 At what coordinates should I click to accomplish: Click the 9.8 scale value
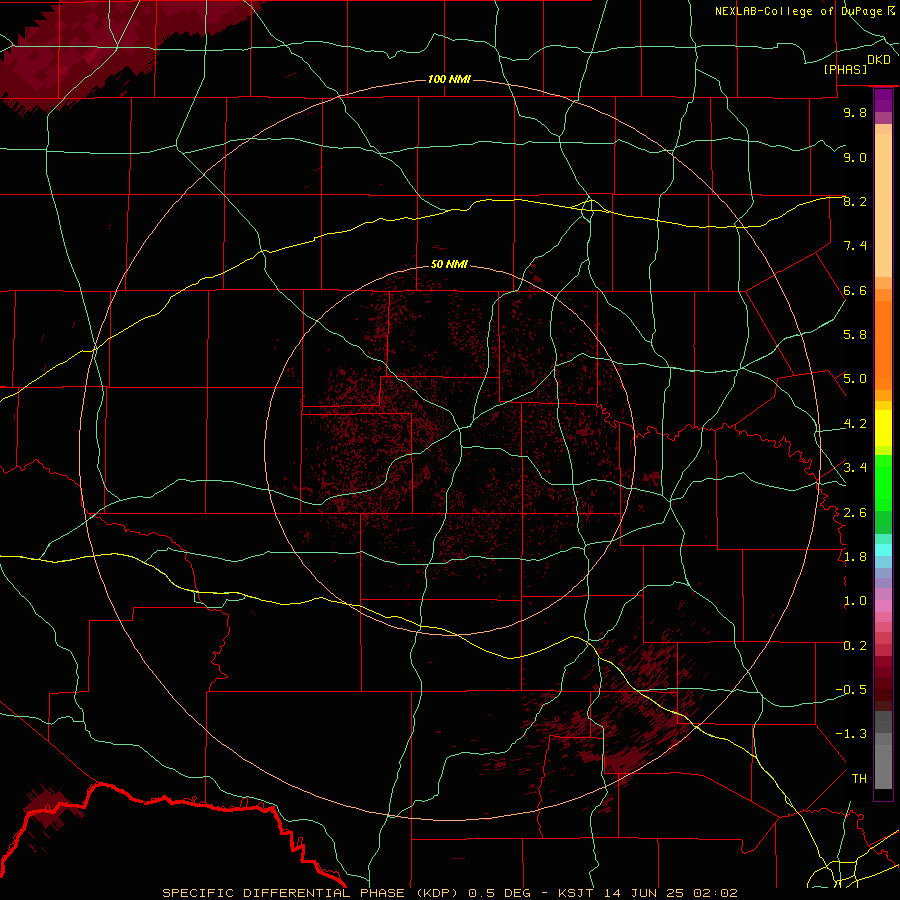(855, 112)
